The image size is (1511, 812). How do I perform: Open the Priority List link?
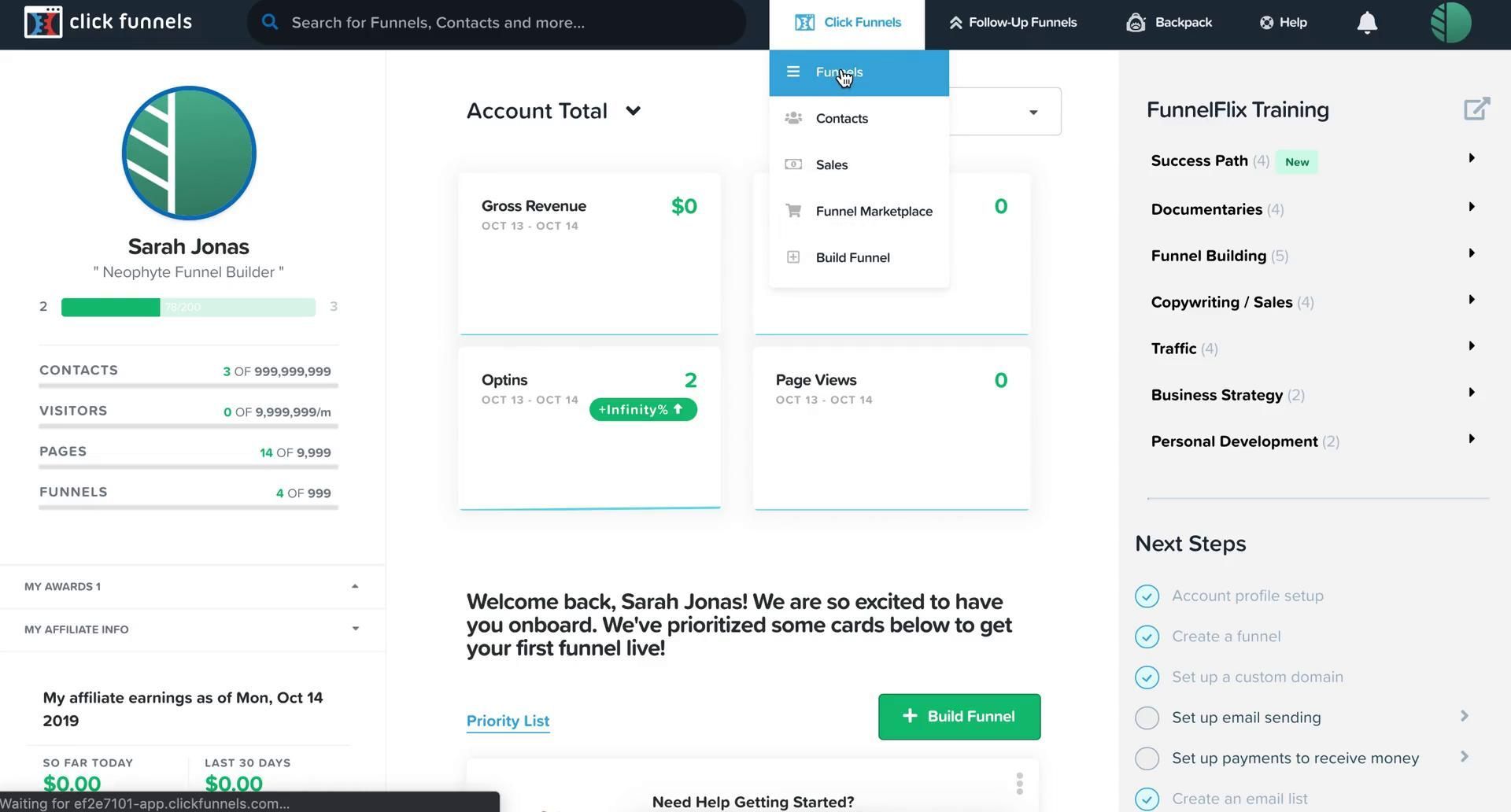click(508, 722)
